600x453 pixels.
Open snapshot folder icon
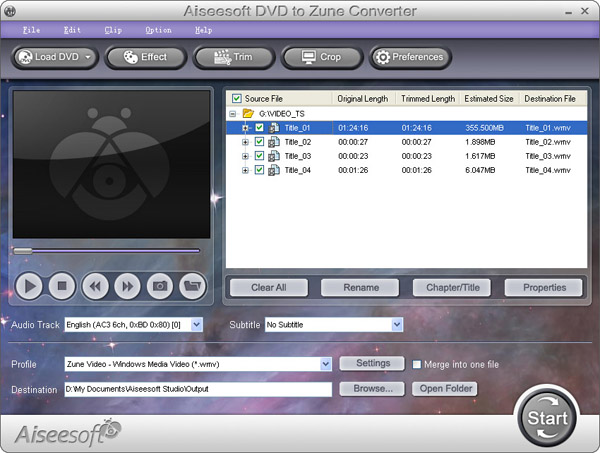(192, 286)
